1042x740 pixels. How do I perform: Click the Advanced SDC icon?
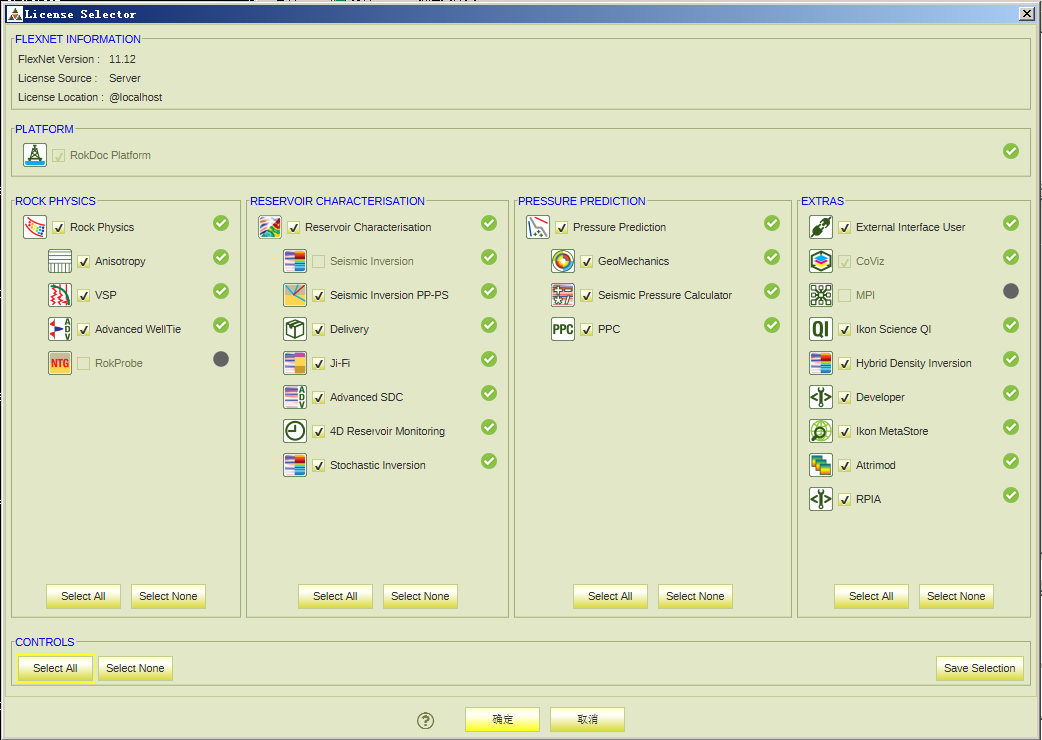click(295, 397)
